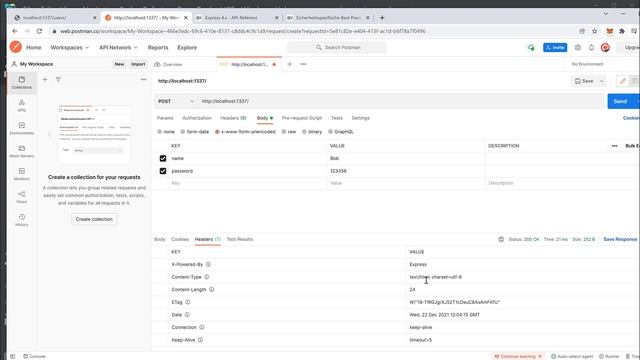Screen dimensions: 640x360
Task: Expand the API Network menu
Action: (x=118, y=47)
